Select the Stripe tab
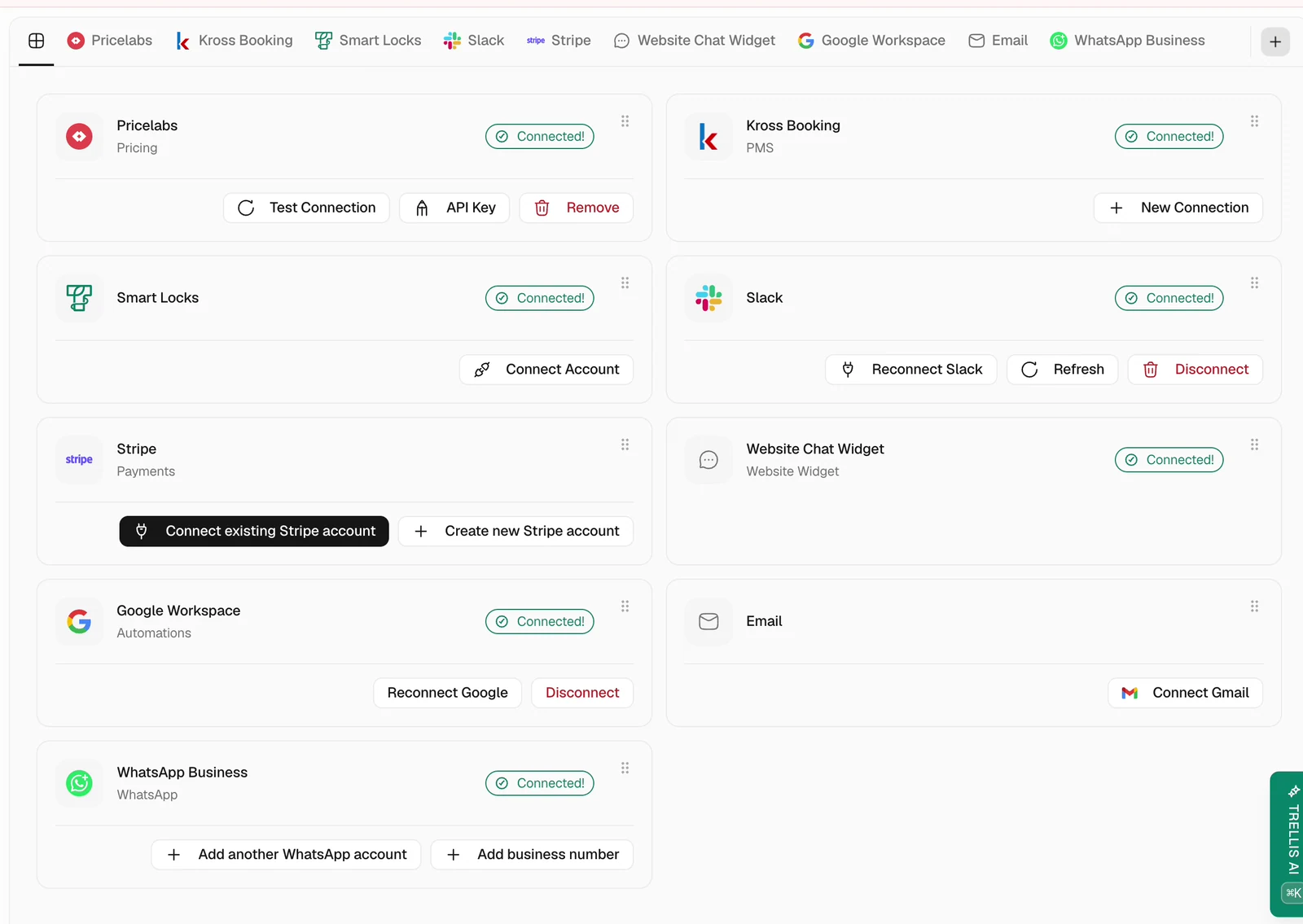1303x924 pixels. (559, 41)
